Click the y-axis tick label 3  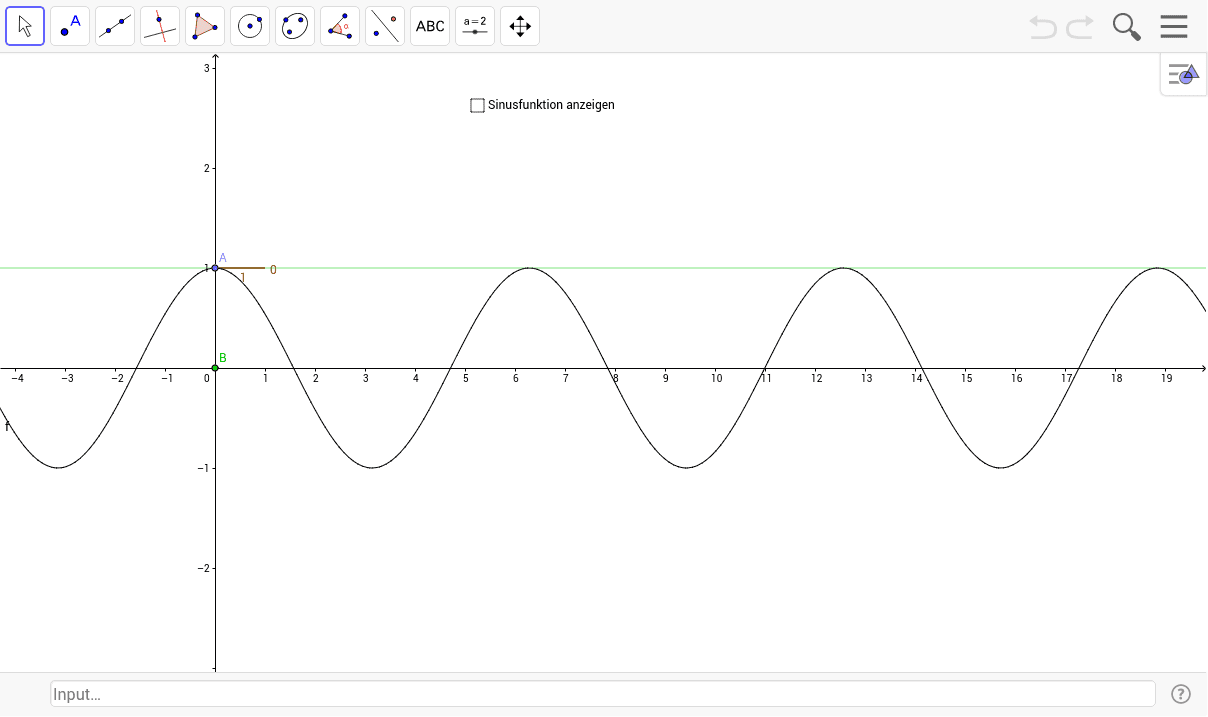pos(206,68)
